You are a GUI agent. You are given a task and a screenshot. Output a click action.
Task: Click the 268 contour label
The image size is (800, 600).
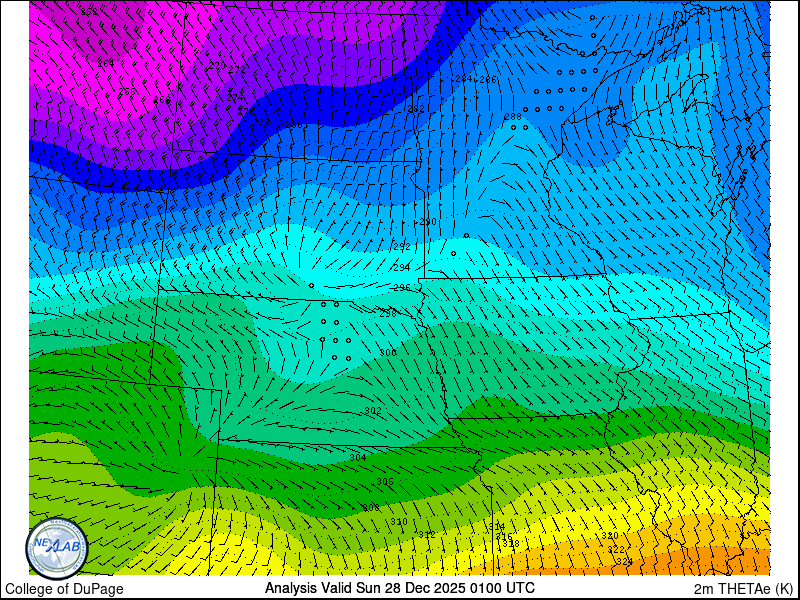[x=162, y=100]
